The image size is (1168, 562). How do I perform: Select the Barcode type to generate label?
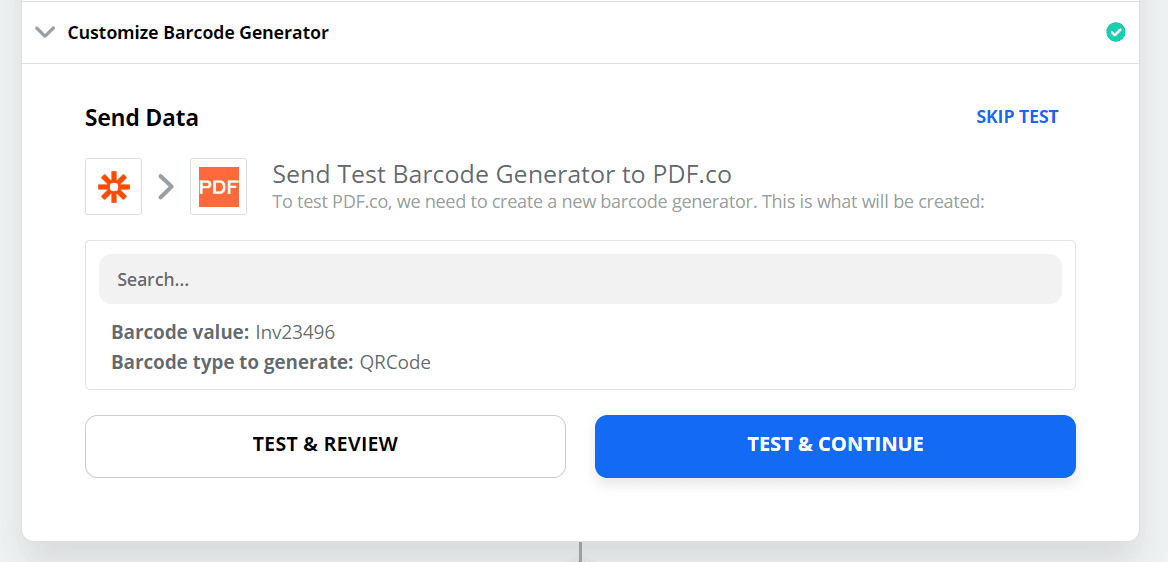(x=232, y=362)
